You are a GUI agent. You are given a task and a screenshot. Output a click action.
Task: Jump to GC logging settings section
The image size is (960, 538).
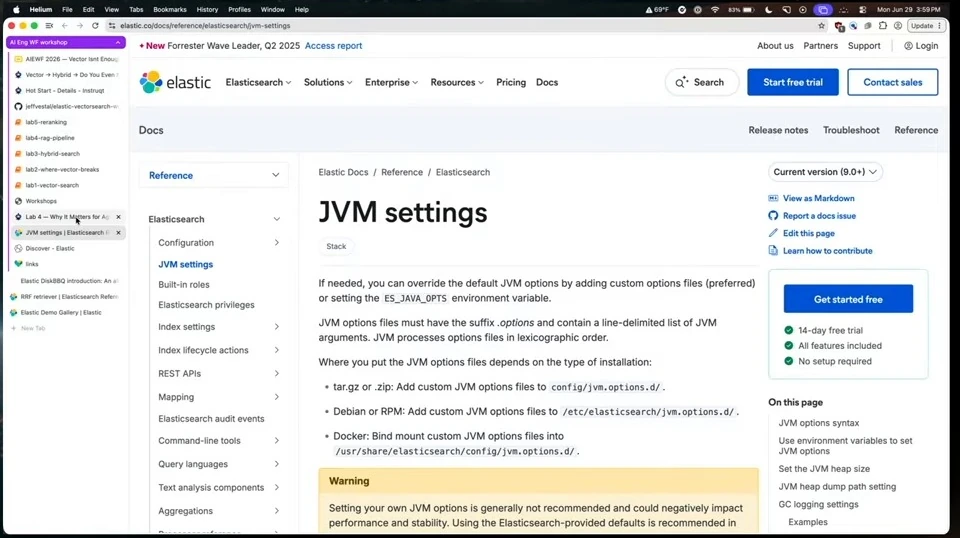(818, 504)
